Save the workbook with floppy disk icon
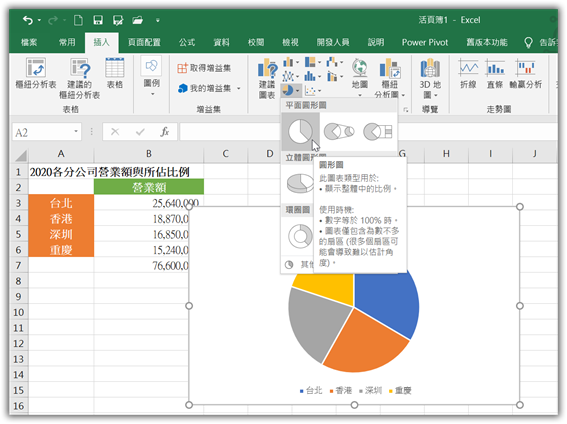This screenshot has width=567, height=424. pyautogui.click(x=98, y=20)
